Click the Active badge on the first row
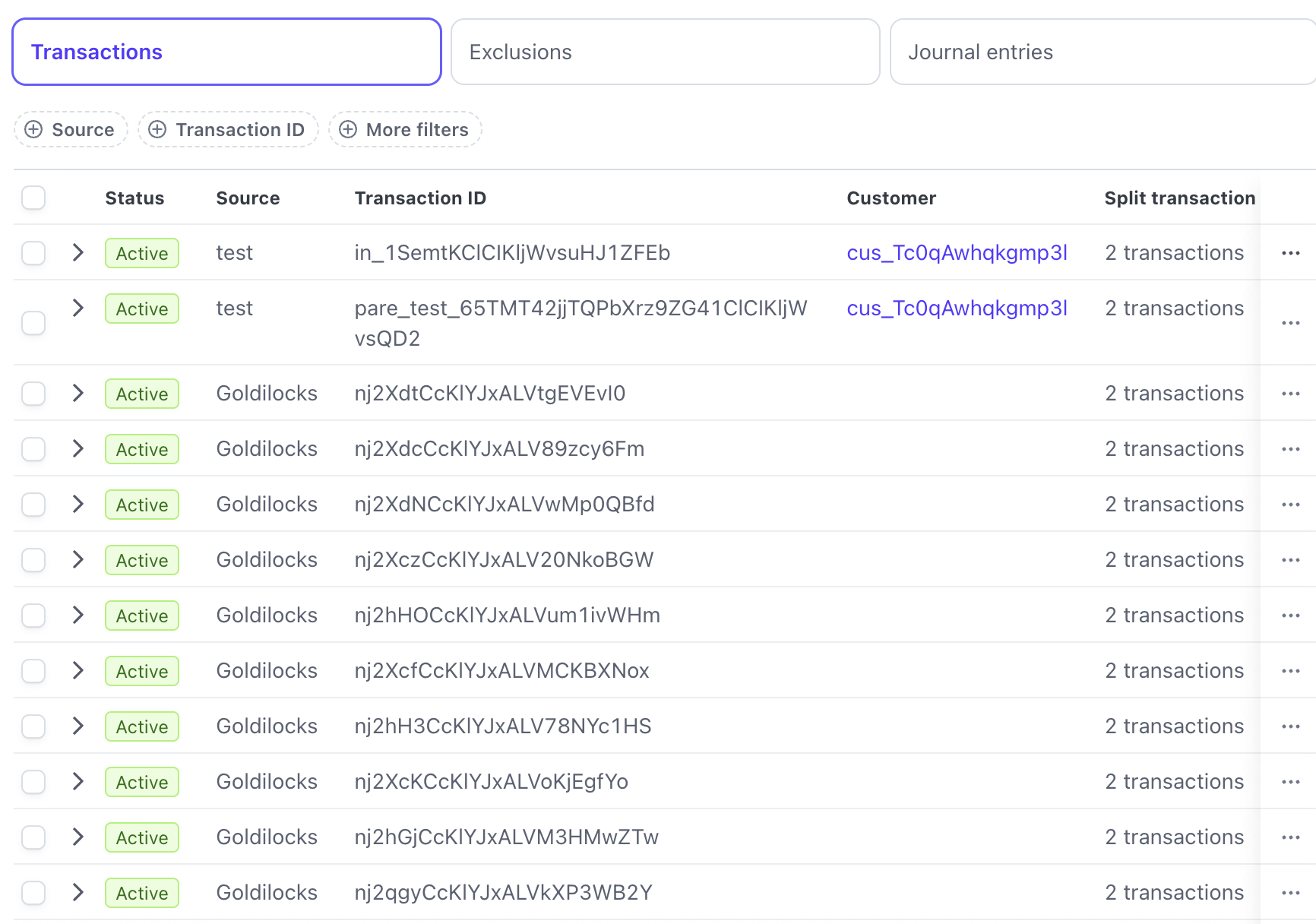The image size is (1316, 924). 141,253
